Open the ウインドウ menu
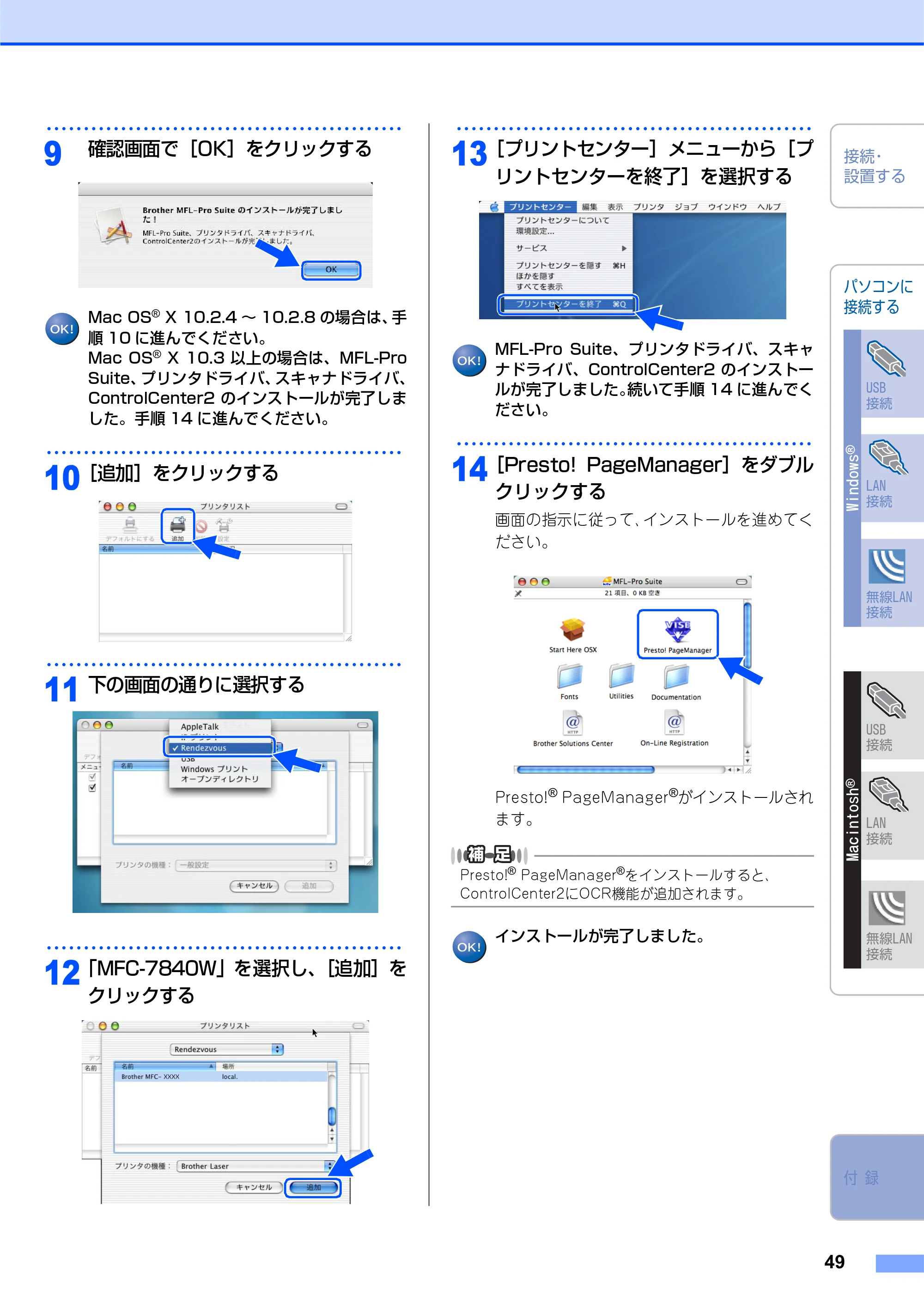Screen dimensions: 924x1308 728,207
